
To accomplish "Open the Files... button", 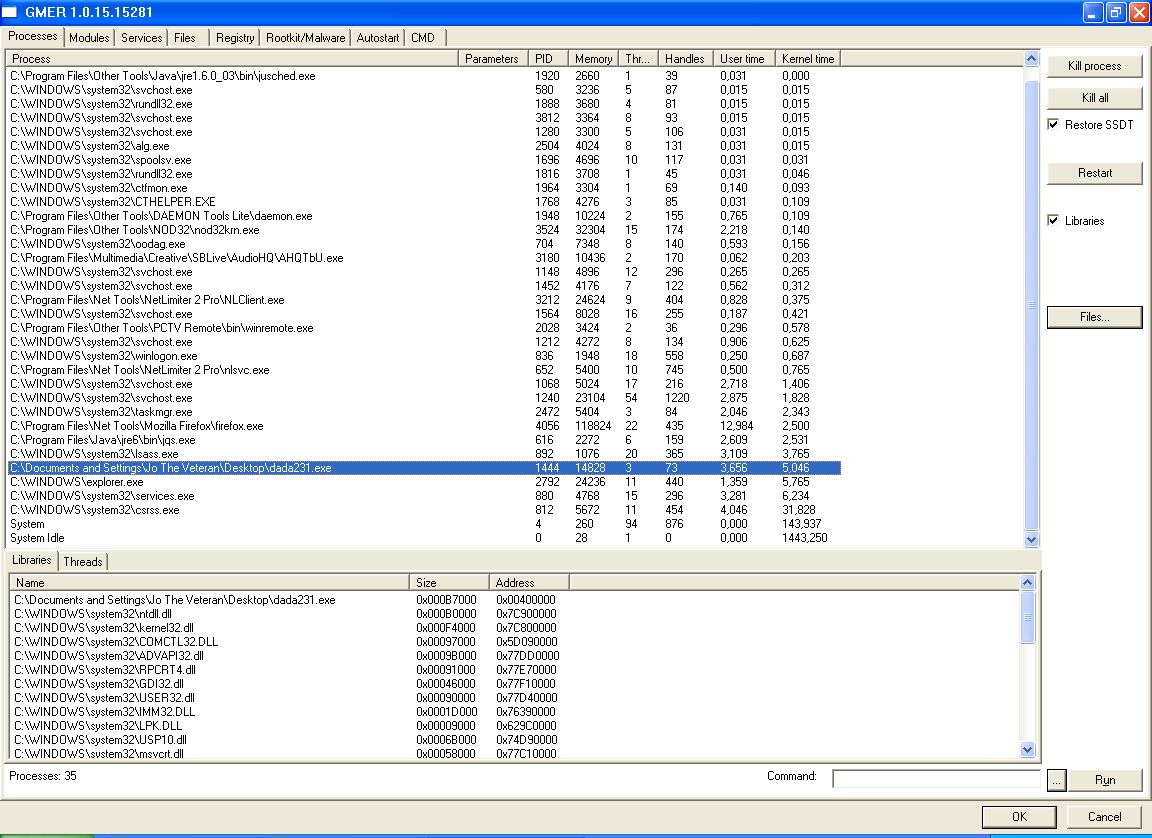I will coord(1094,317).
